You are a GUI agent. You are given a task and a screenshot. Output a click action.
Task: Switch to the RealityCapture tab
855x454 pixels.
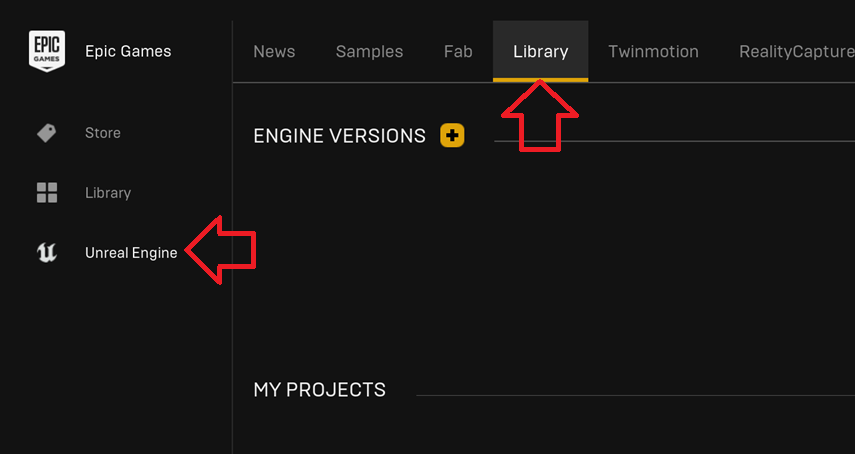tap(797, 51)
